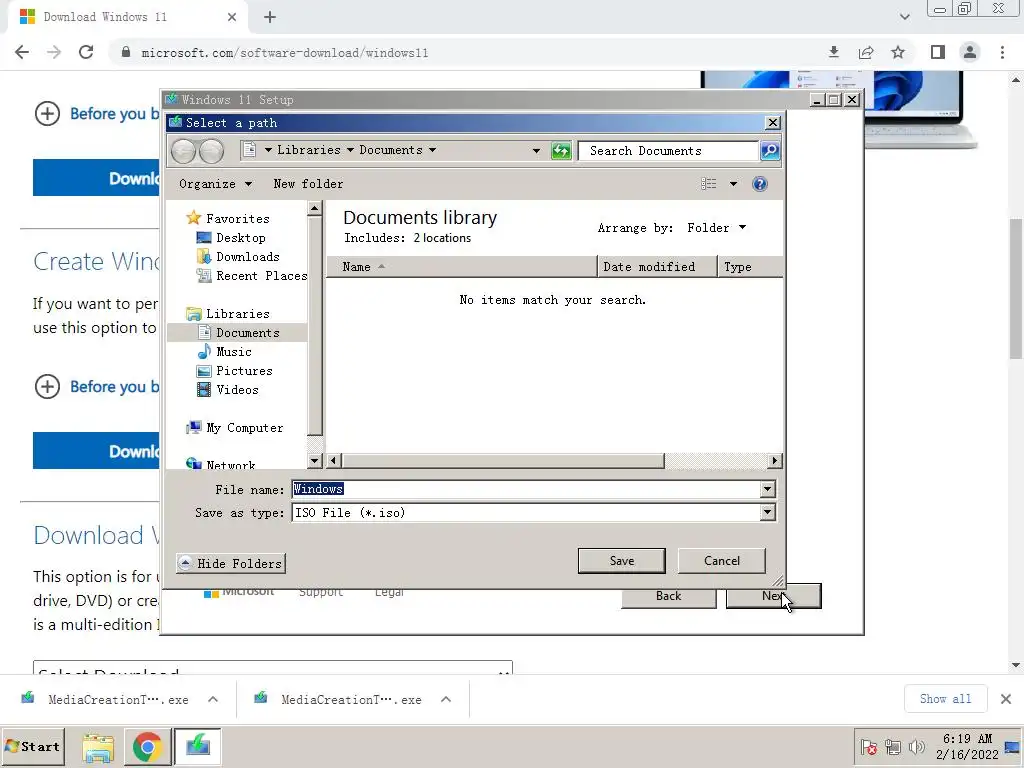
Task: Open the Save as type combo box
Action: pyautogui.click(x=534, y=513)
